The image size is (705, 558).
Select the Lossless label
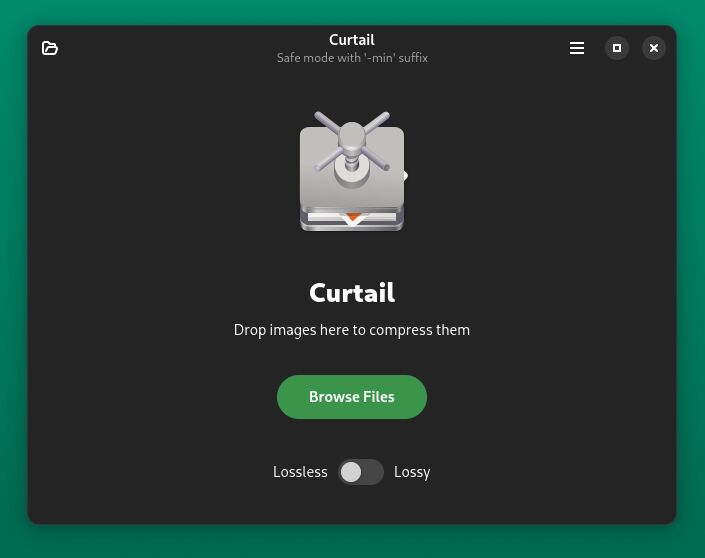300,472
